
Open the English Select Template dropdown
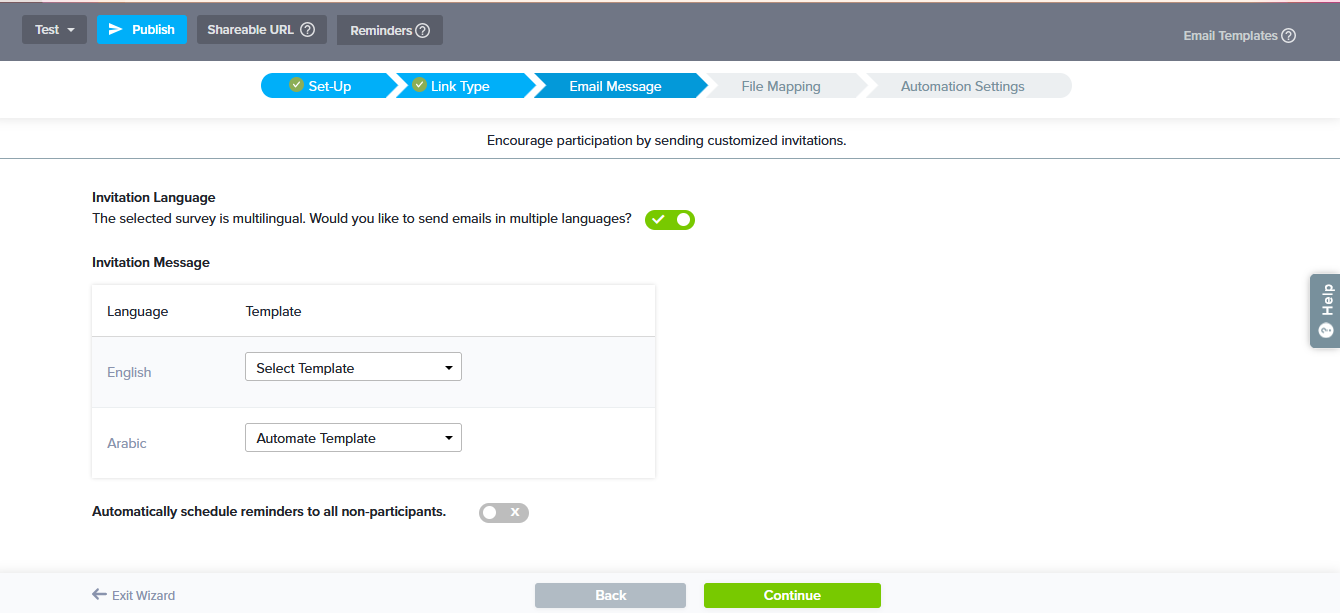coord(353,368)
